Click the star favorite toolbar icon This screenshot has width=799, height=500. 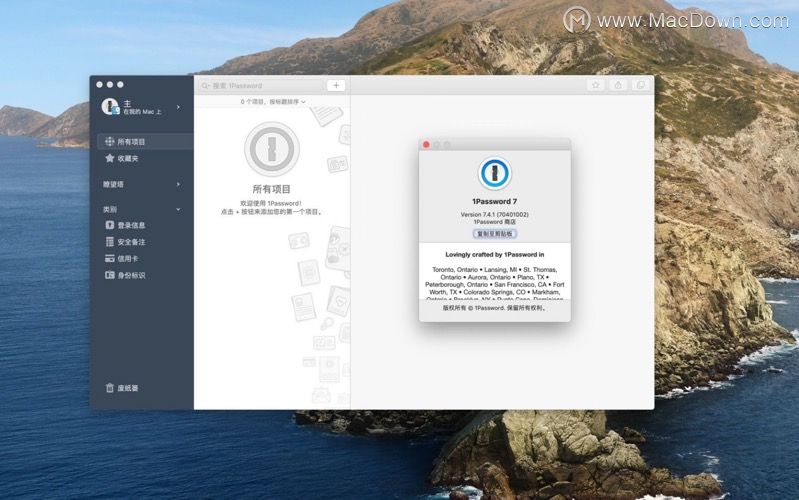click(595, 86)
